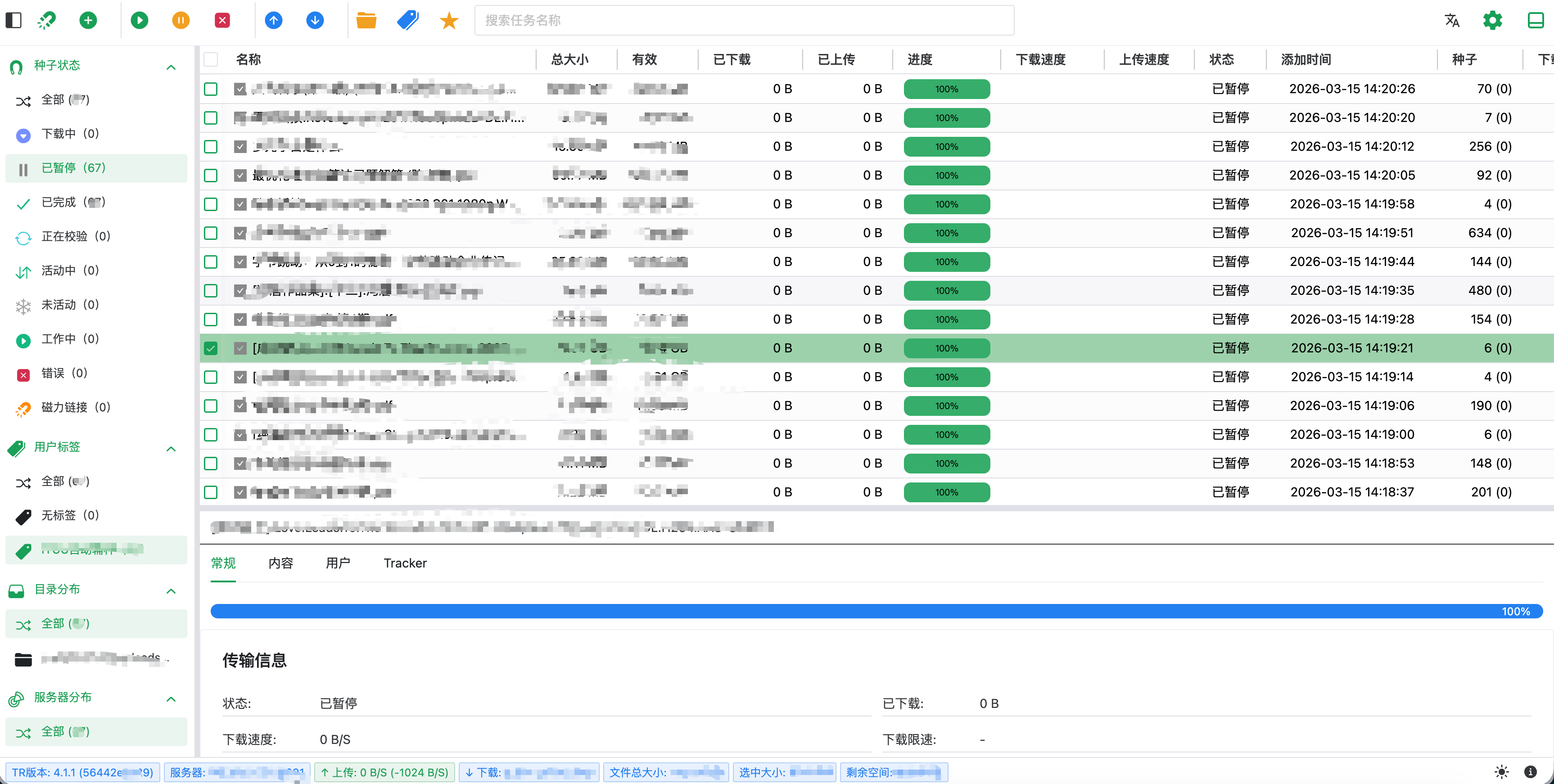The width and height of the screenshot is (1554, 784).
Task: Click the green add torrent plus icon
Action: tap(88, 20)
